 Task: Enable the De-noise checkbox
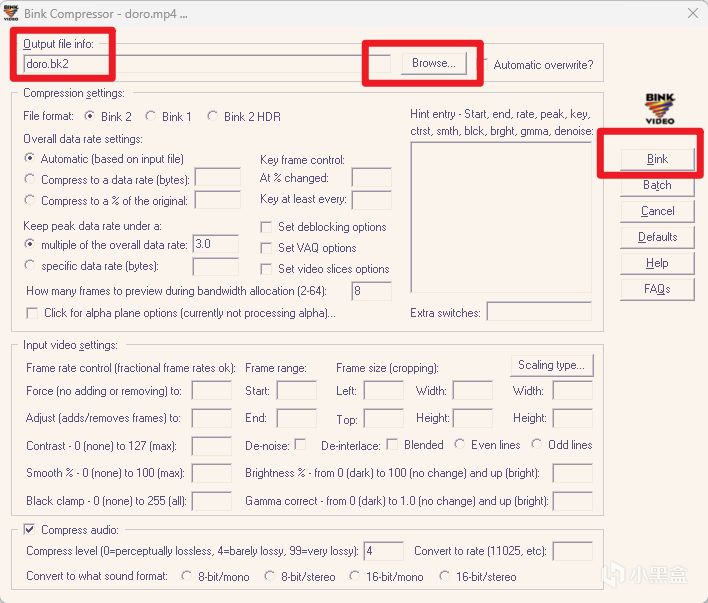click(300, 444)
